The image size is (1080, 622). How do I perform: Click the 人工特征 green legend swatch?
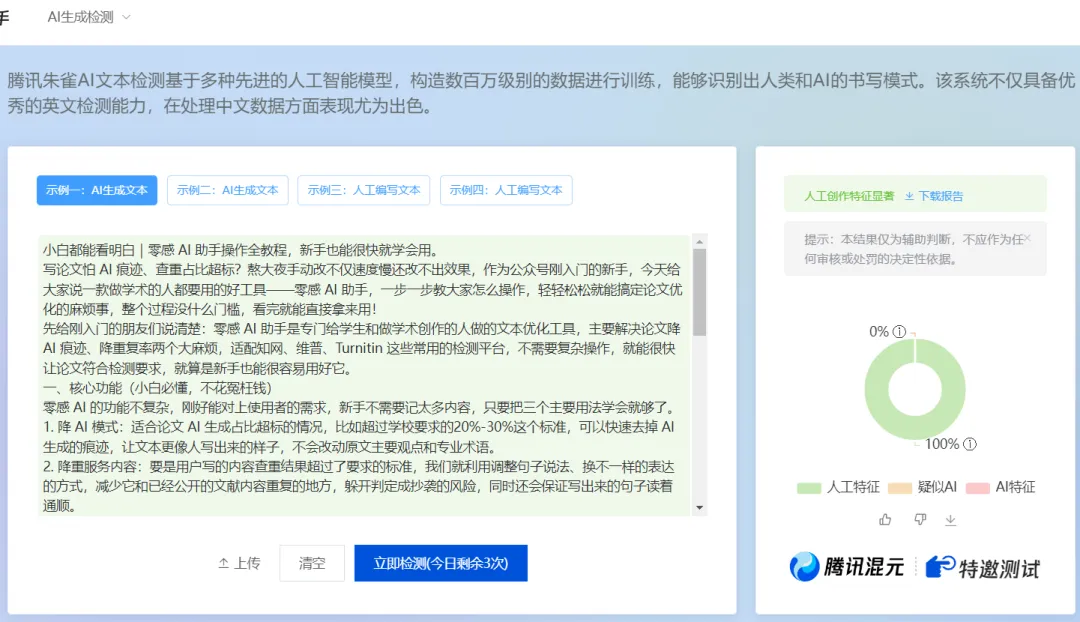(x=809, y=488)
